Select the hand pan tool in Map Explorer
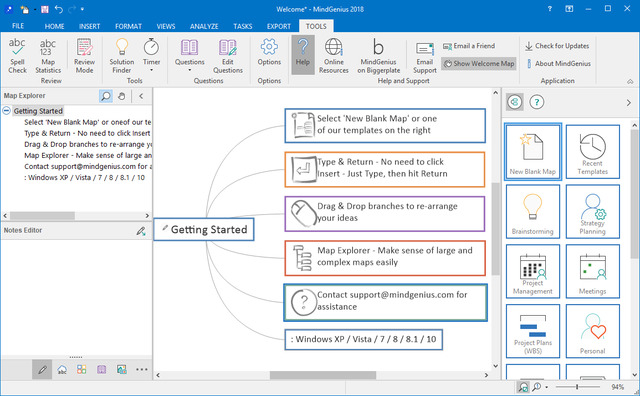640x396 pixels. 122,96
